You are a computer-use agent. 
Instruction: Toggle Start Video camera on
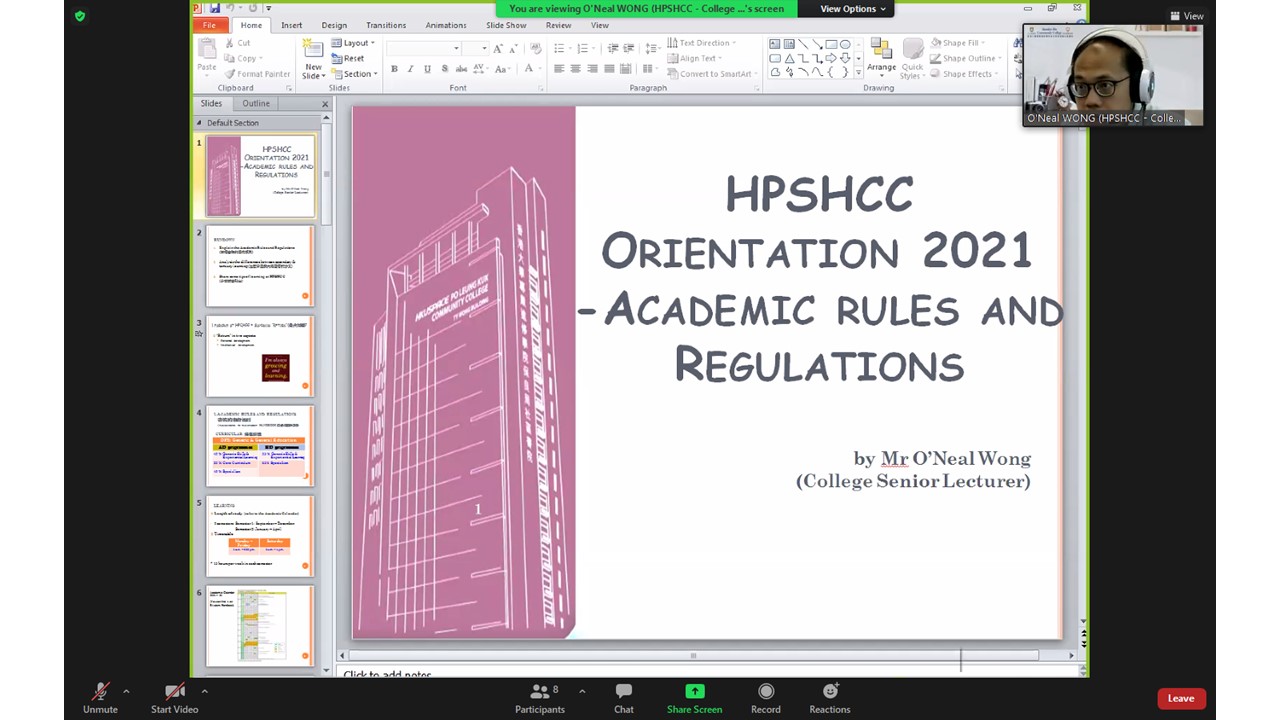tap(174, 691)
